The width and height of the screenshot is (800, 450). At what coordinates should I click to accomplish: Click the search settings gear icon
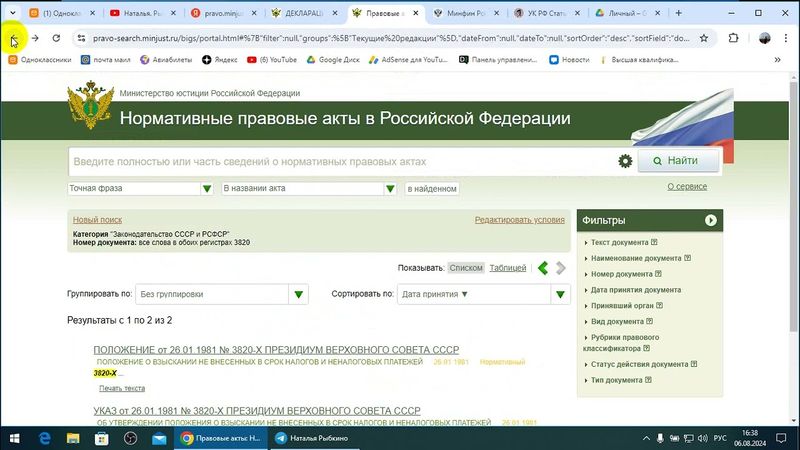click(625, 161)
